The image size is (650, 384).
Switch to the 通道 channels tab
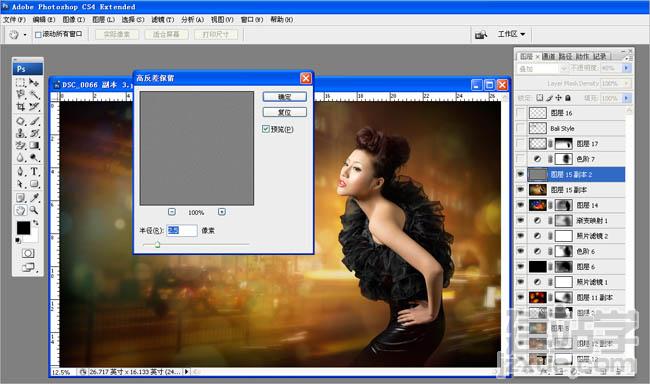tap(548, 56)
